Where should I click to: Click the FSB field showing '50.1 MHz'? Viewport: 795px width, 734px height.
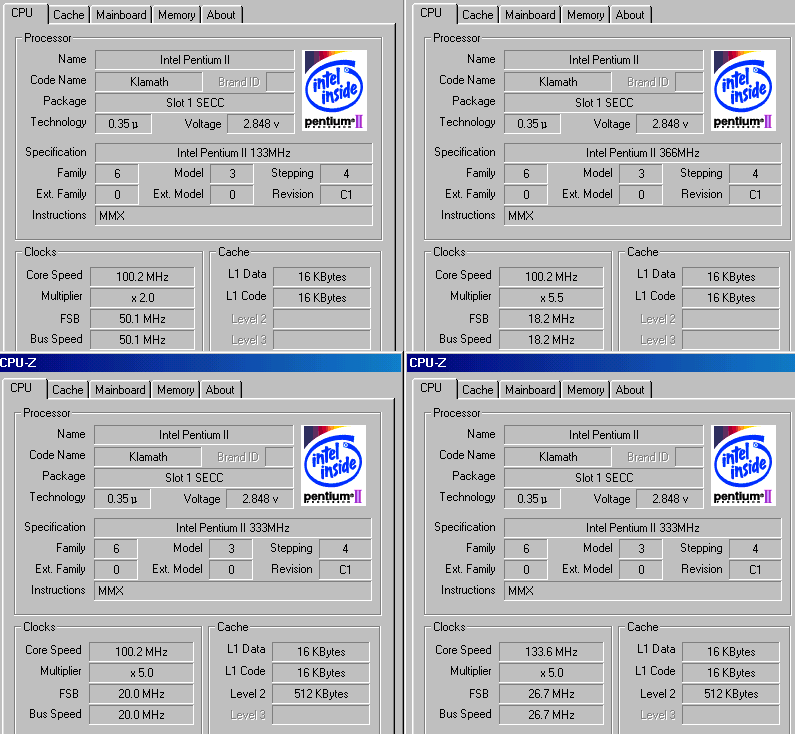pyautogui.click(x=142, y=319)
